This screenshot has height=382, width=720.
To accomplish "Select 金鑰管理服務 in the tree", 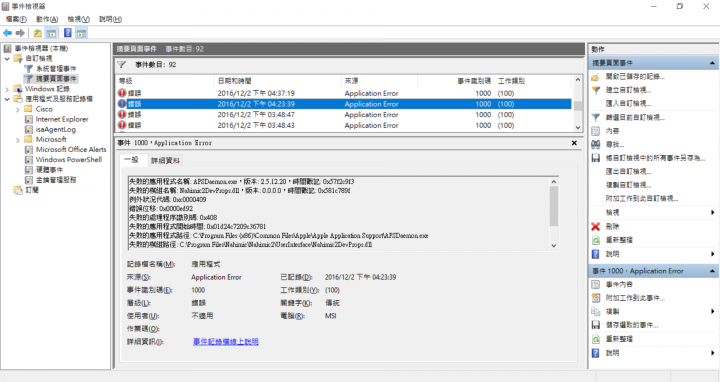I will point(56,180).
